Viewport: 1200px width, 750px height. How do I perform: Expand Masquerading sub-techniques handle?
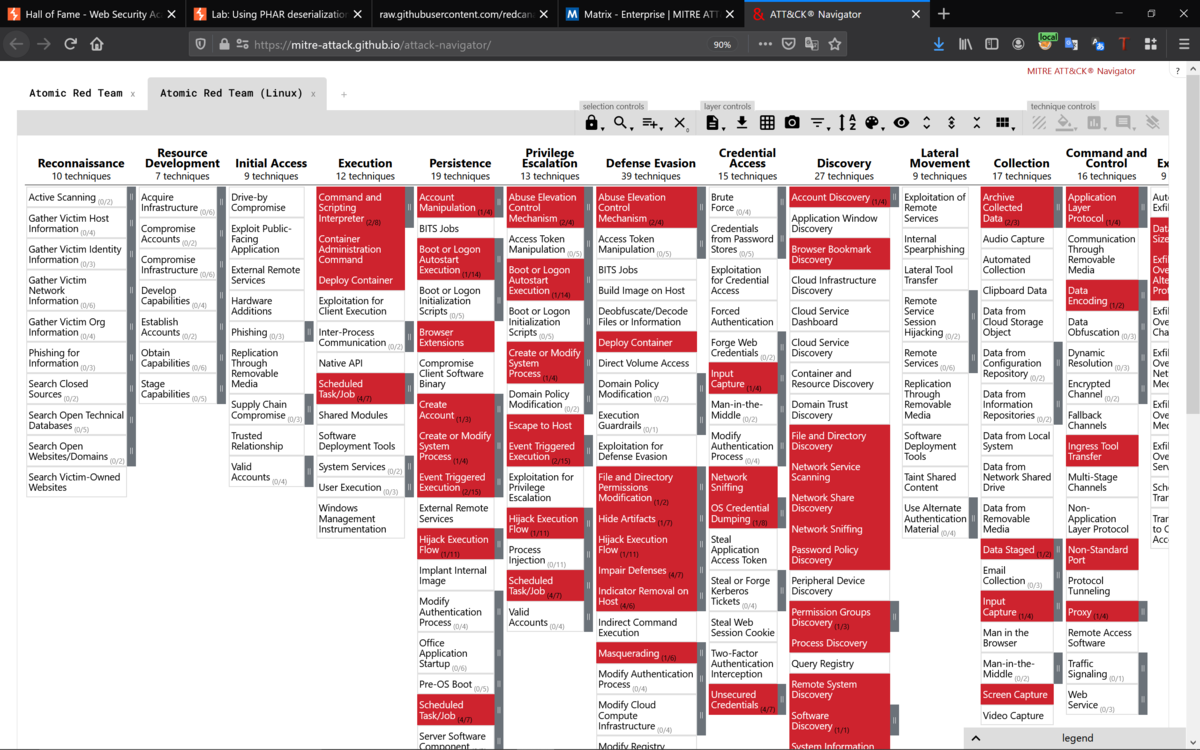pos(702,653)
